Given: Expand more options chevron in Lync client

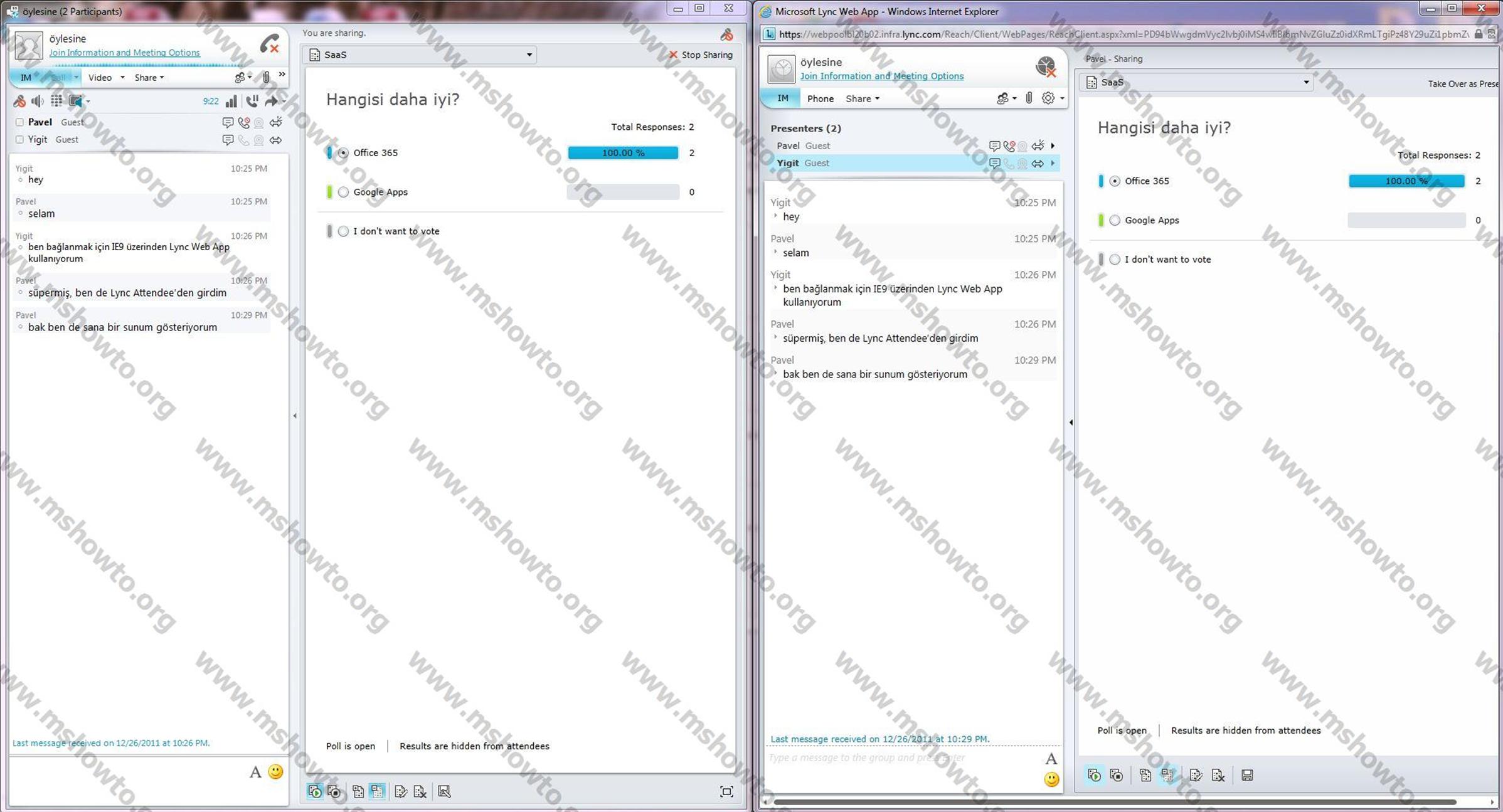Looking at the screenshot, I should point(282,75).
